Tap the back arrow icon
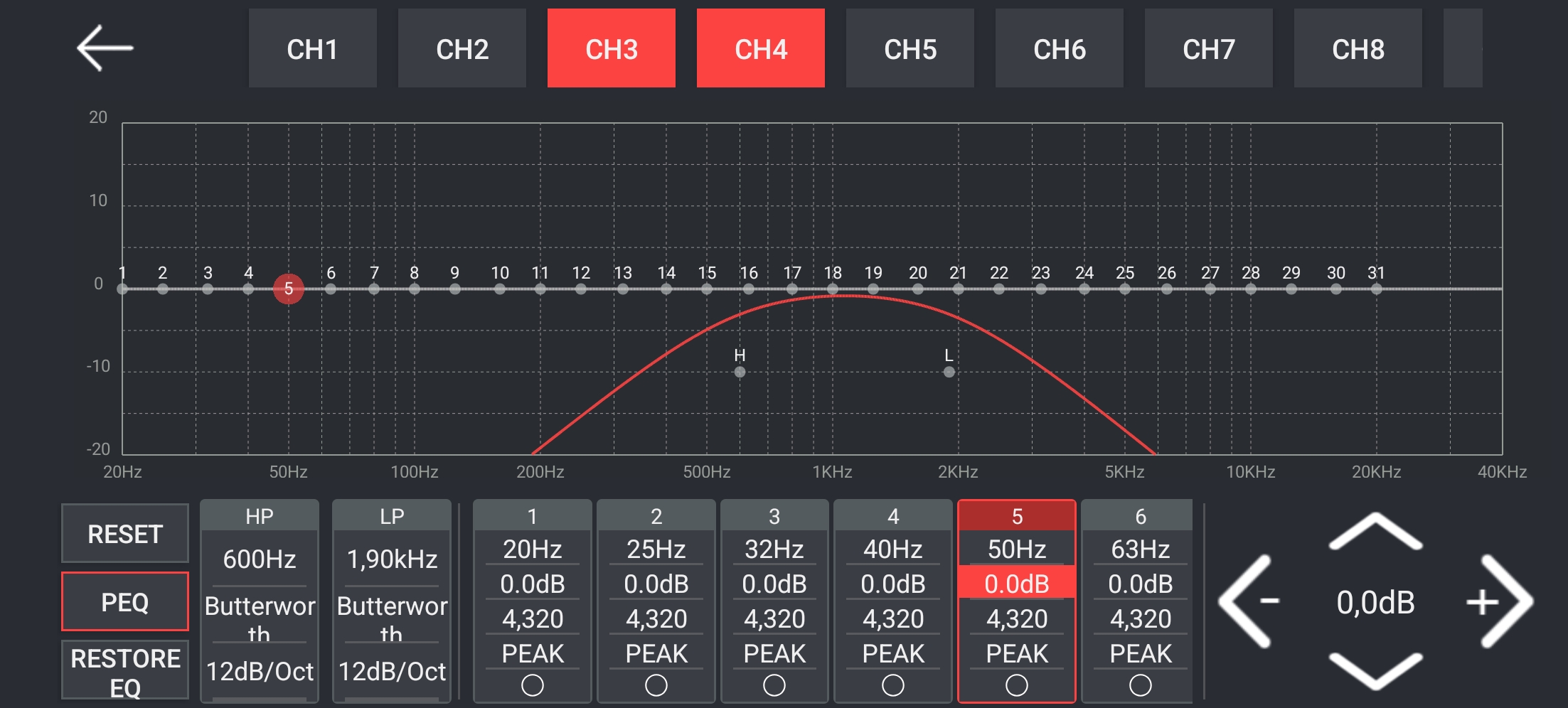This screenshot has width=1568, height=708. (105, 48)
